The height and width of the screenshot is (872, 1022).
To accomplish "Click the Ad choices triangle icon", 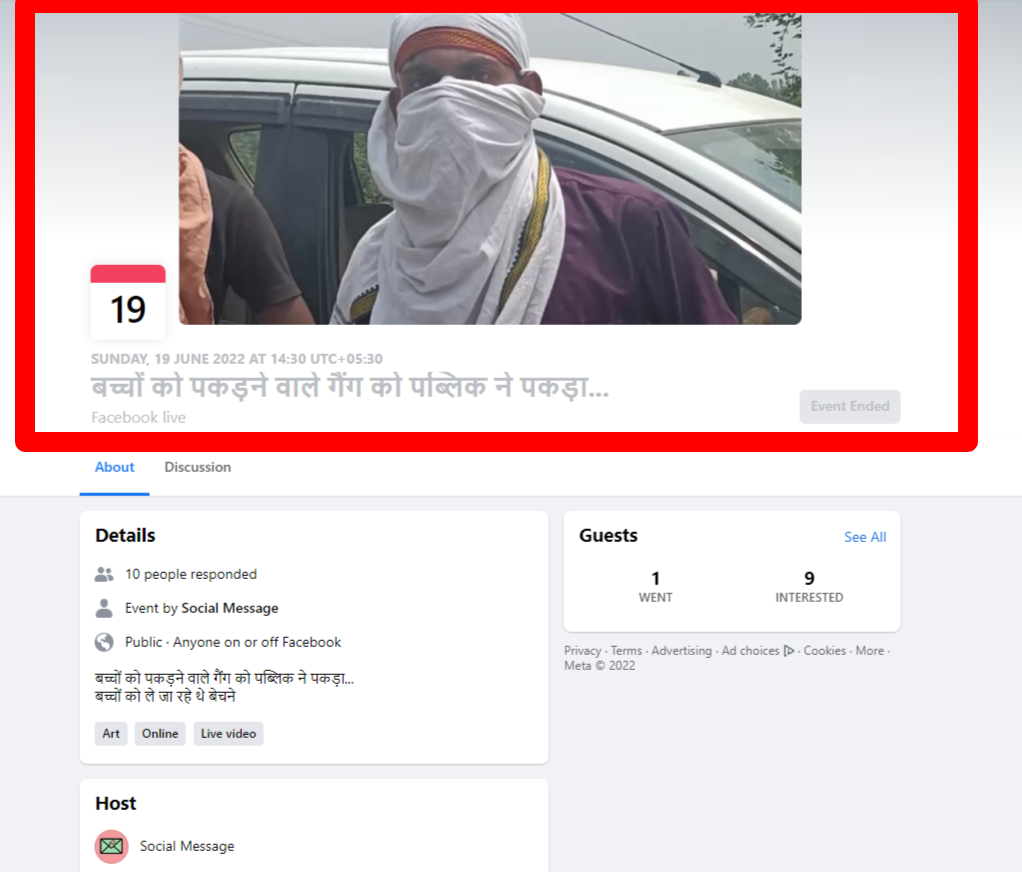I will click(x=789, y=650).
